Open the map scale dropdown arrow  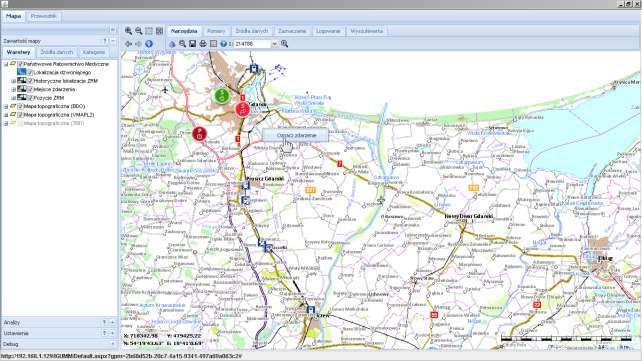pyautogui.click(x=274, y=44)
